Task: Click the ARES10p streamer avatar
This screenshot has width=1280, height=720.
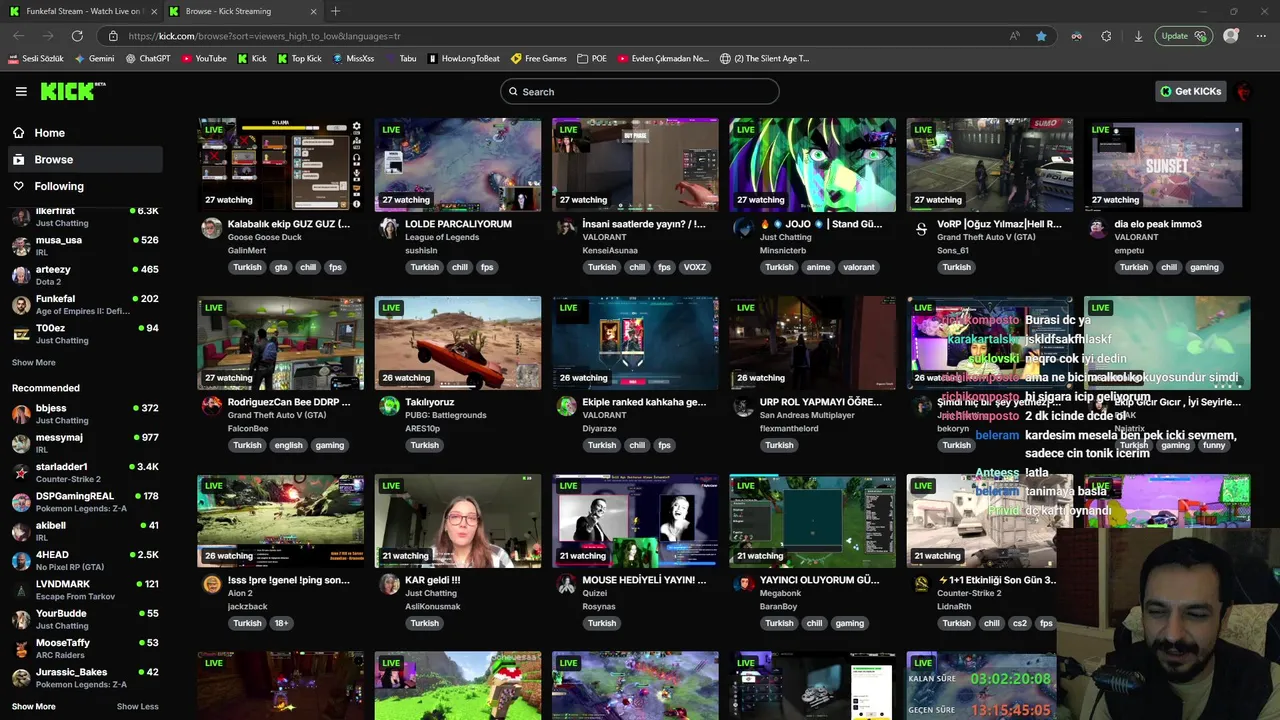Action: [x=389, y=406]
